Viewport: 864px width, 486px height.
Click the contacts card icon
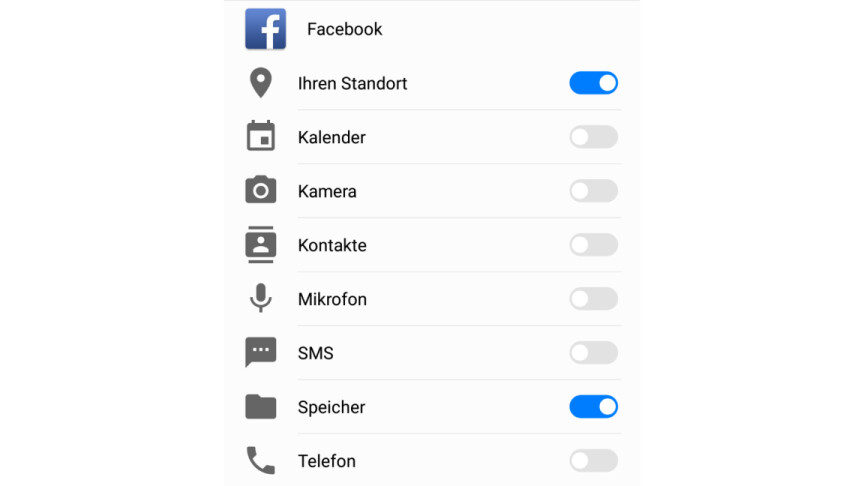[x=261, y=244]
